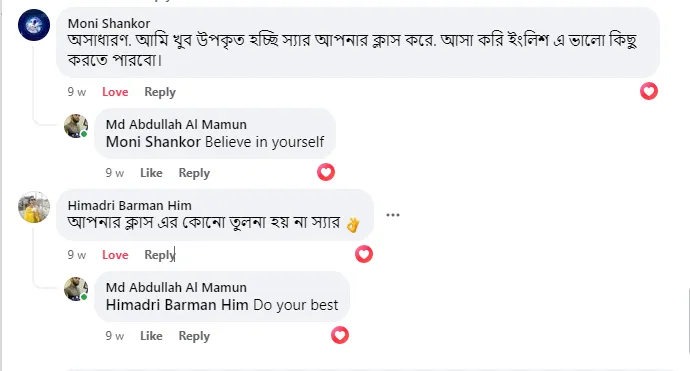Viewport: 690px width, 371px height.
Task: Click the heart reaction on Himadri Barman Him's comment
Action: click(363, 254)
